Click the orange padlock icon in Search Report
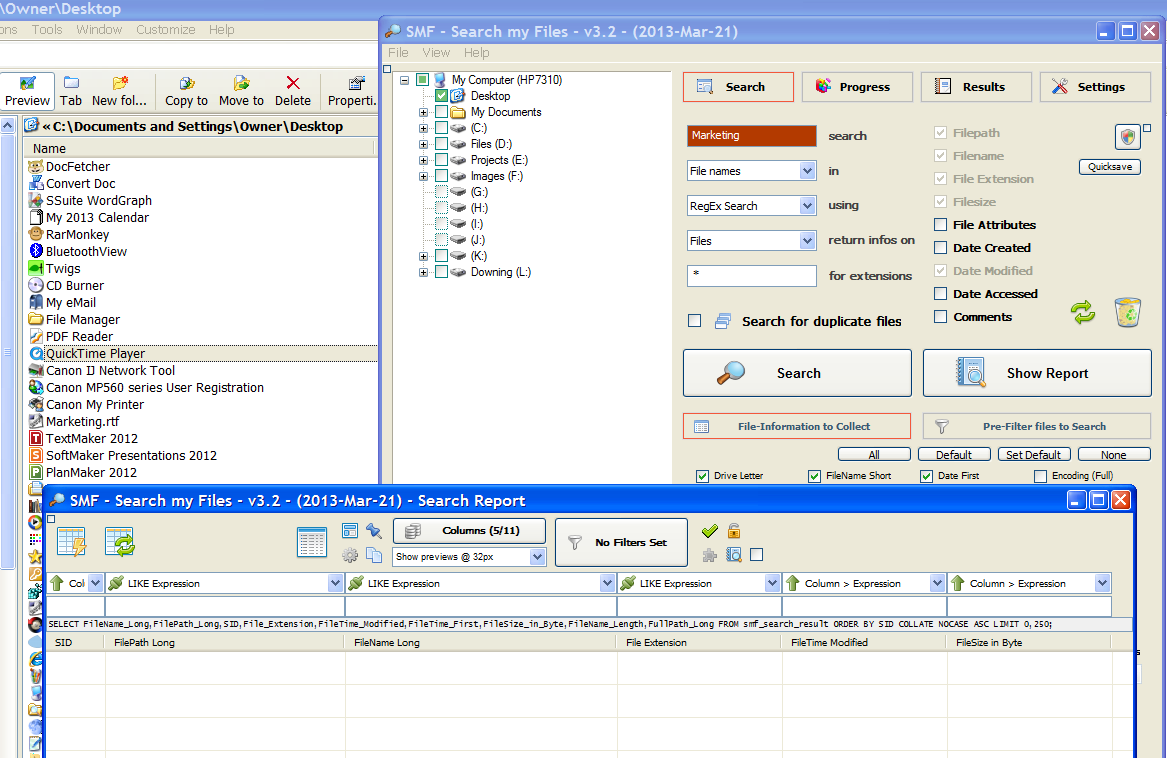Screen dimensions: 1167x758 coord(734,531)
